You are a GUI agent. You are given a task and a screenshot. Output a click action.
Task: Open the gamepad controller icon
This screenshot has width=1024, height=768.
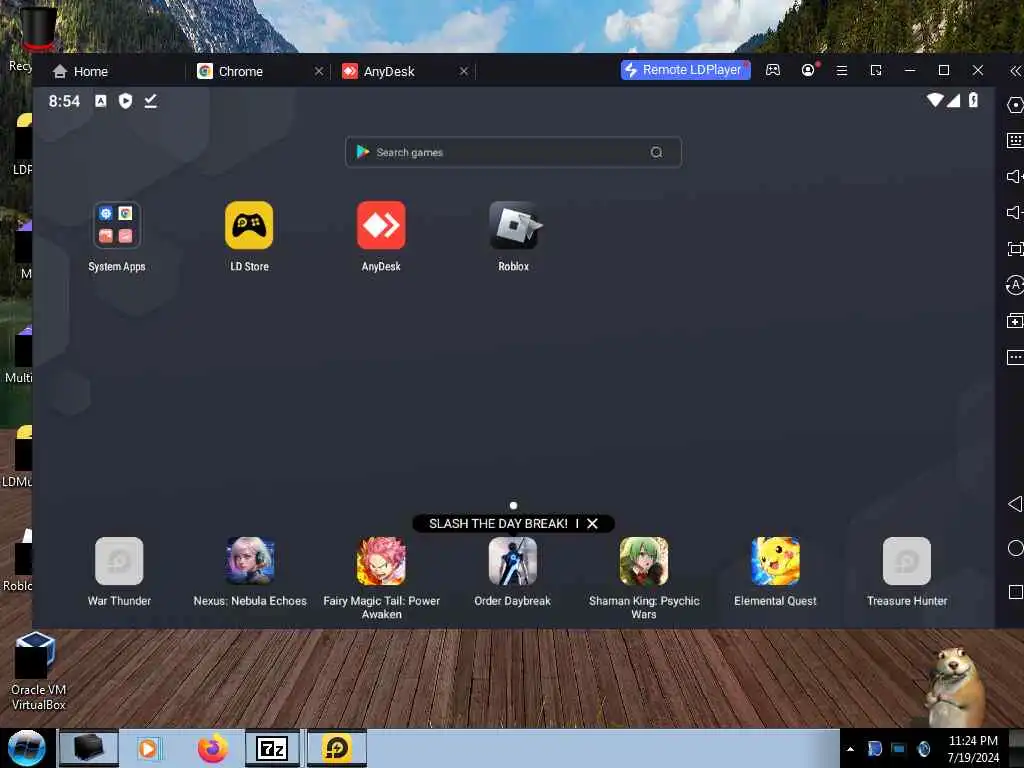tap(773, 70)
